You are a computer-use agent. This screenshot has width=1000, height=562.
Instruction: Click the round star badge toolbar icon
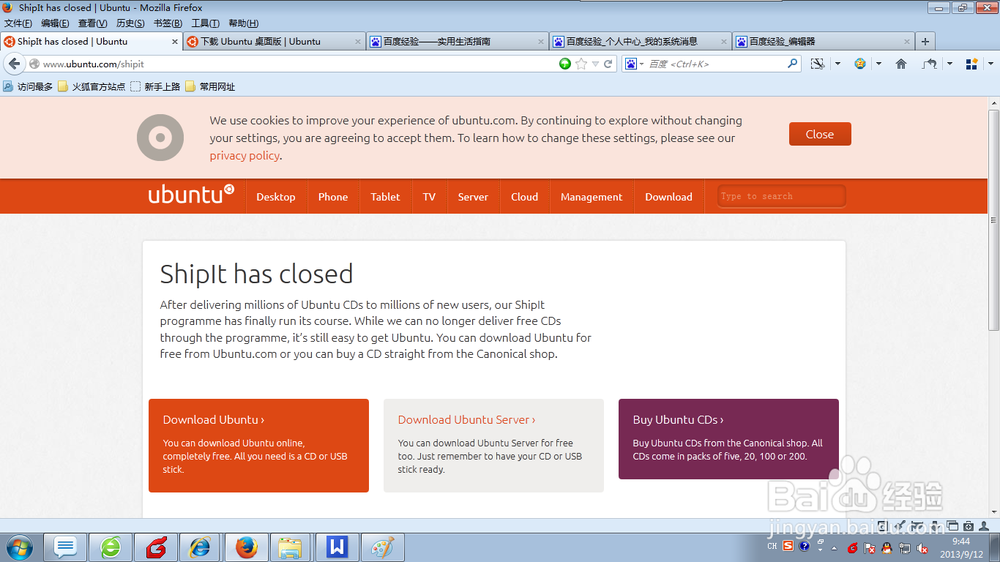click(x=860, y=64)
